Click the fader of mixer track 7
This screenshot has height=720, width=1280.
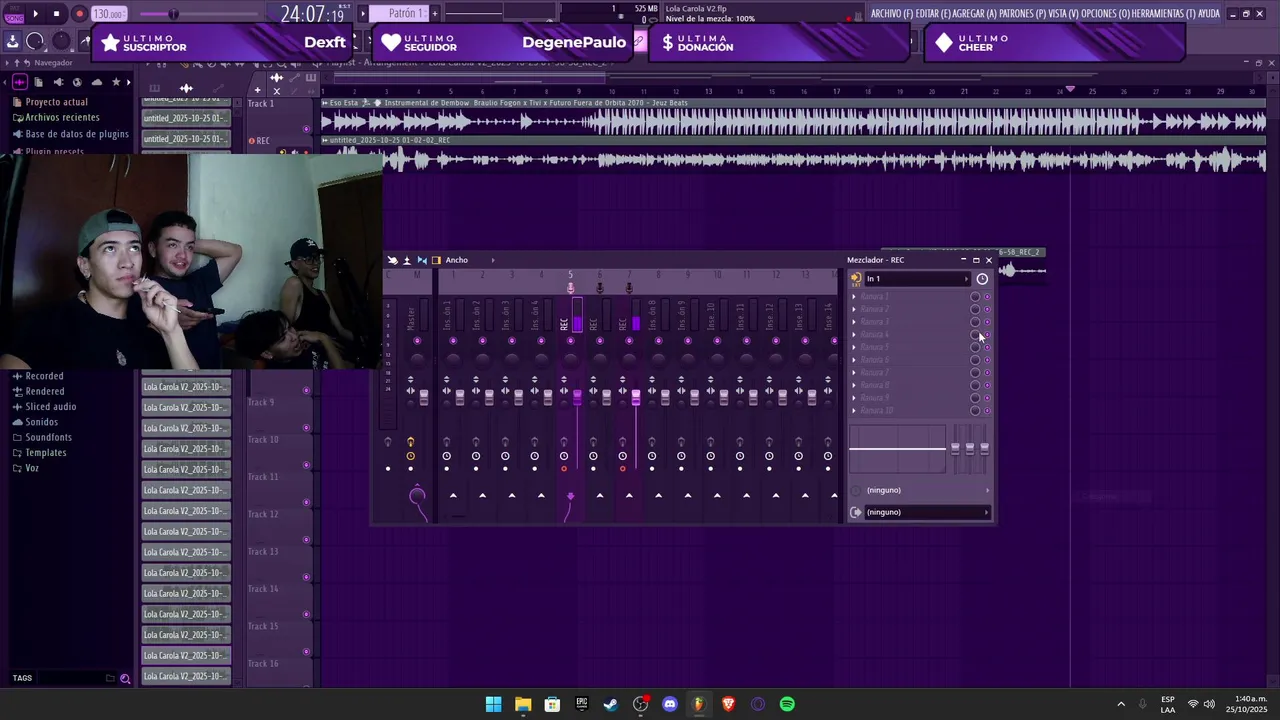click(635, 398)
